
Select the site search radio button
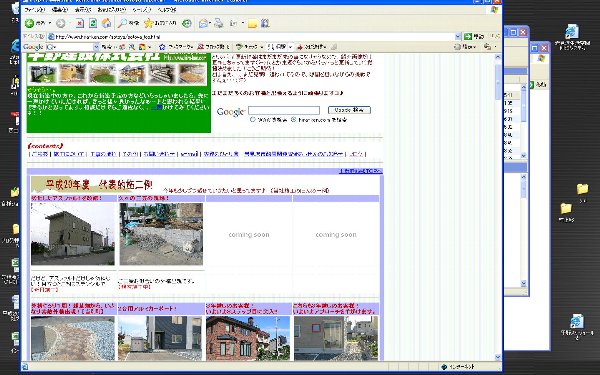tap(293, 119)
